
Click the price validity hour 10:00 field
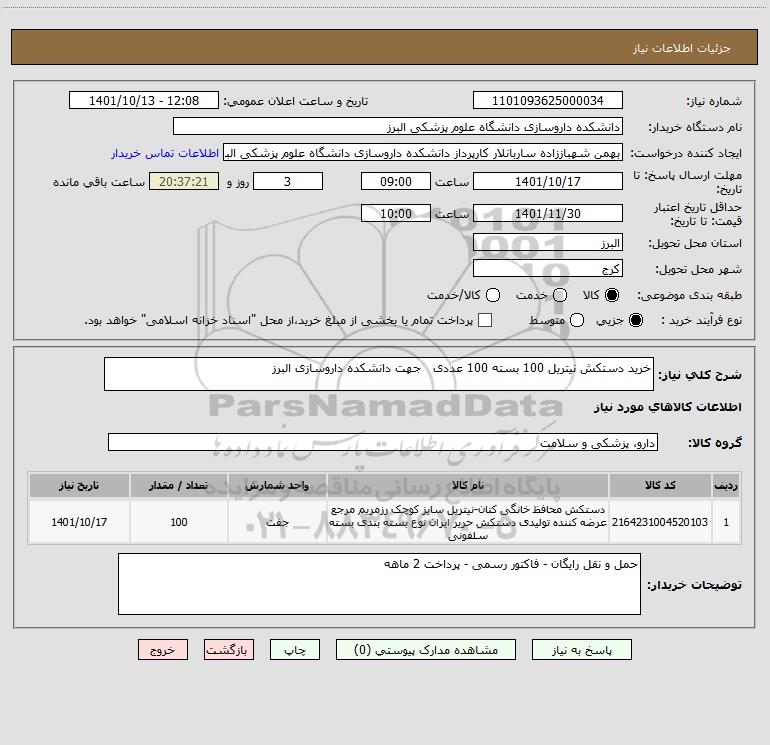click(x=396, y=213)
